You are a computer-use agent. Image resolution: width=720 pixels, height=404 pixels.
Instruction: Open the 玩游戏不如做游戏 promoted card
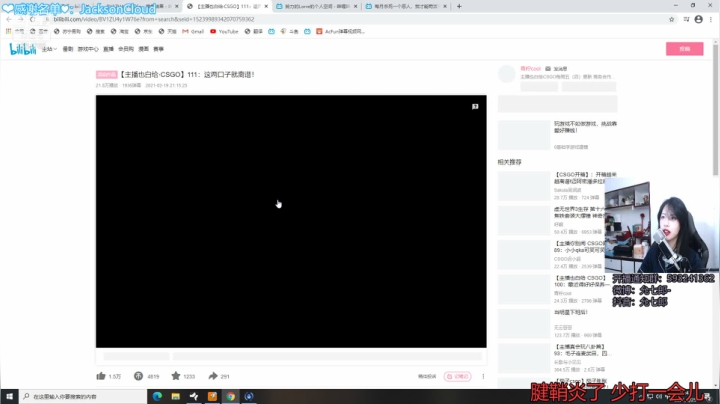click(557, 135)
